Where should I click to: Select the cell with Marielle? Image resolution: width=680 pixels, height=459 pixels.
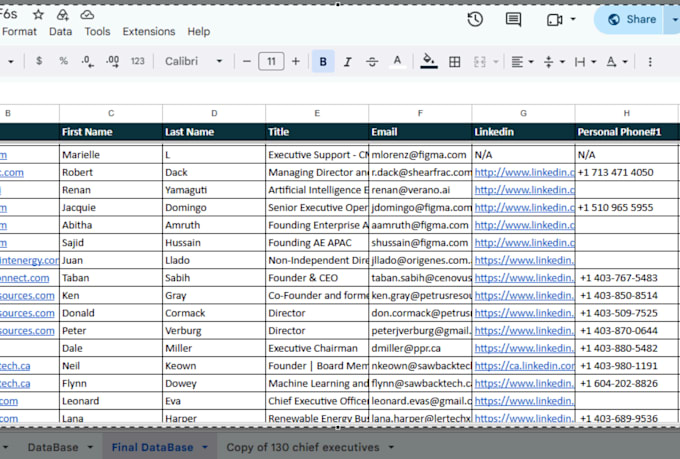click(111, 155)
